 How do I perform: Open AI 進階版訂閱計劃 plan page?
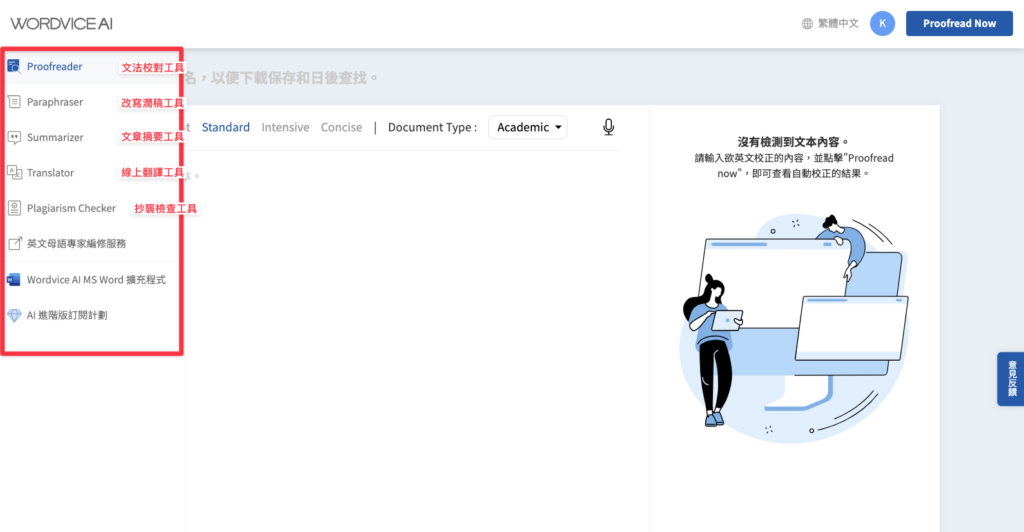pyautogui.click(x=67, y=315)
